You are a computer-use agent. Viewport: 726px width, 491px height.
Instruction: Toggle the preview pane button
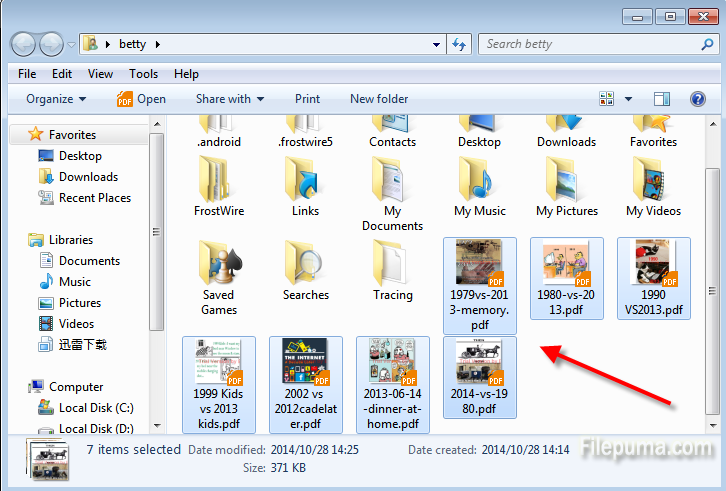(661, 99)
